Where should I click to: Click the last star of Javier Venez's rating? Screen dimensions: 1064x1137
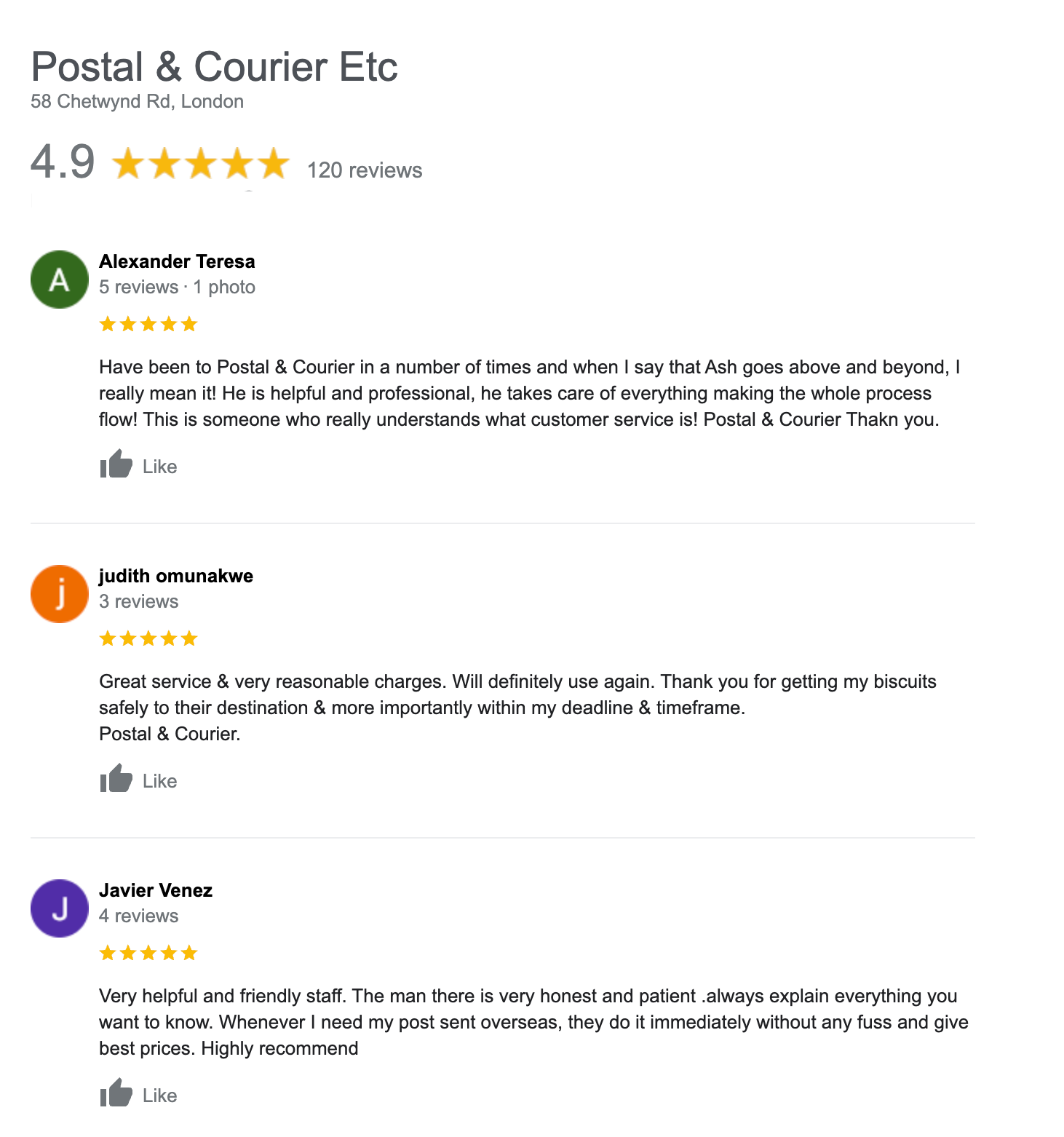(188, 952)
